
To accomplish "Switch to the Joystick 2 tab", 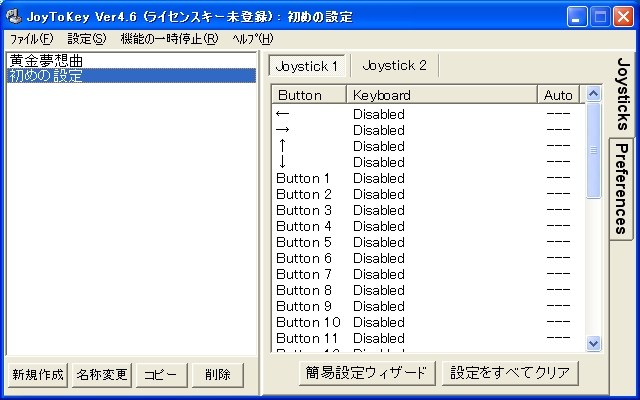I will [x=394, y=66].
